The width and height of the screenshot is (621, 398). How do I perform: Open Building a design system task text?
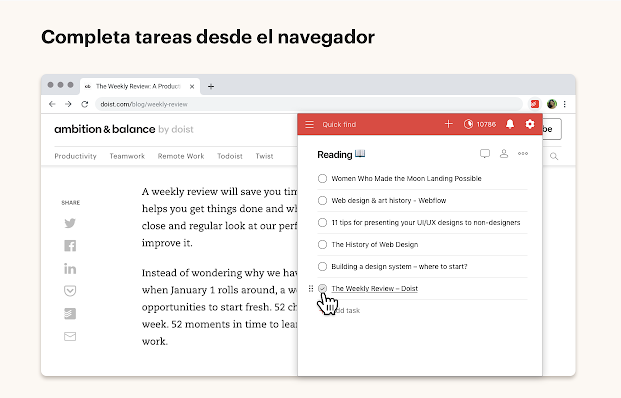coord(399,267)
